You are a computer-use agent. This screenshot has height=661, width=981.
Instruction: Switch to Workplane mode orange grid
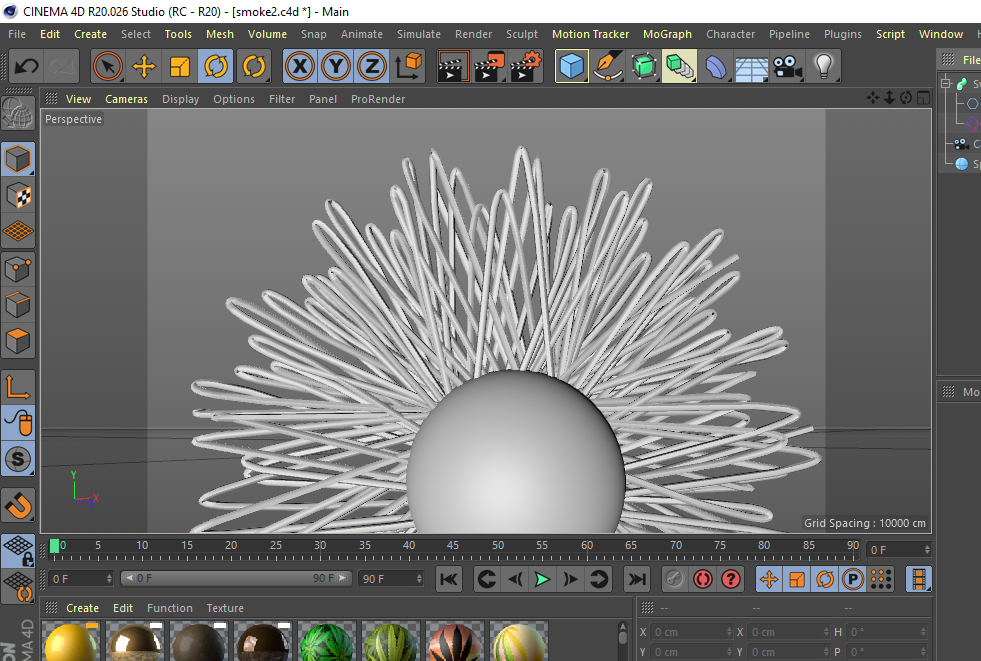pyautogui.click(x=18, y=231)
